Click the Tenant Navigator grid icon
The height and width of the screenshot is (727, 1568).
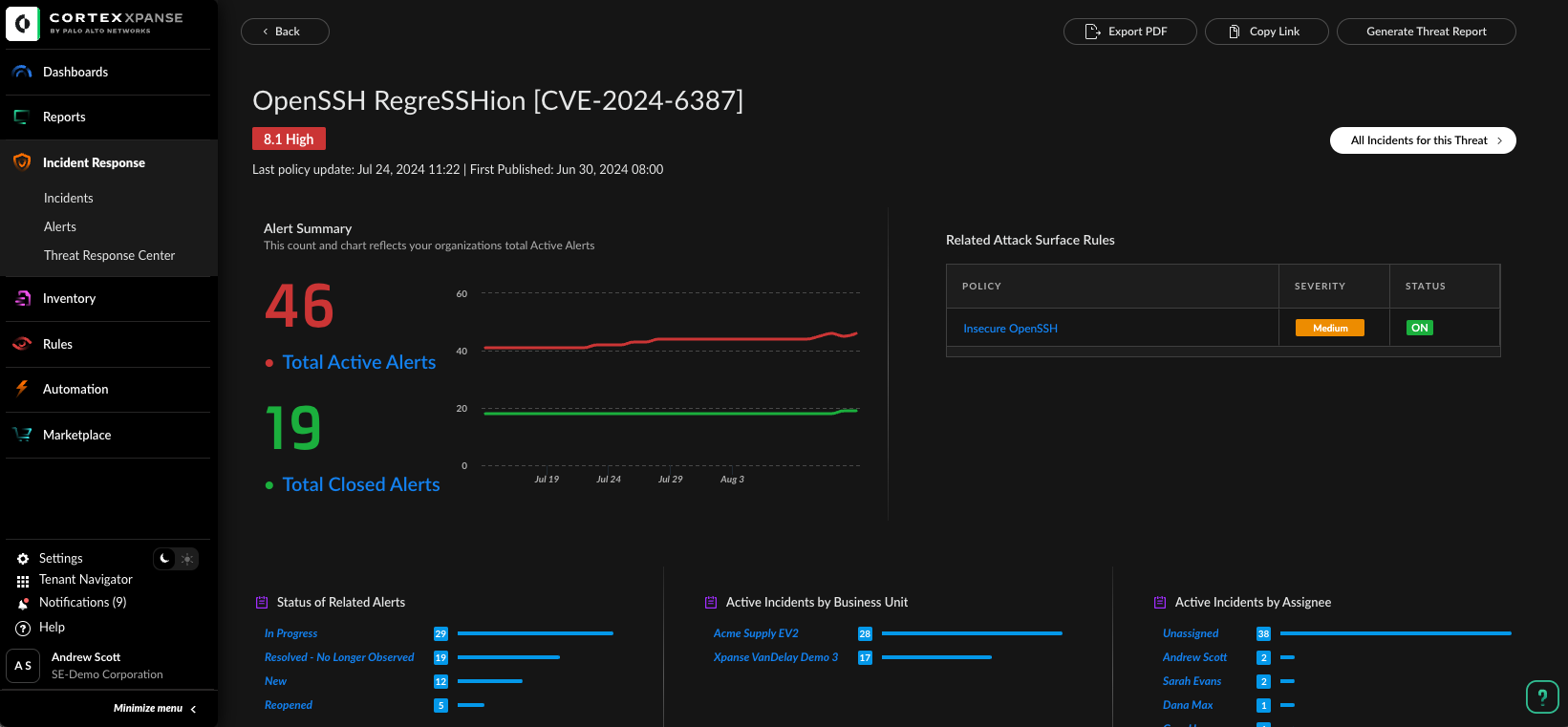(23, 581)
